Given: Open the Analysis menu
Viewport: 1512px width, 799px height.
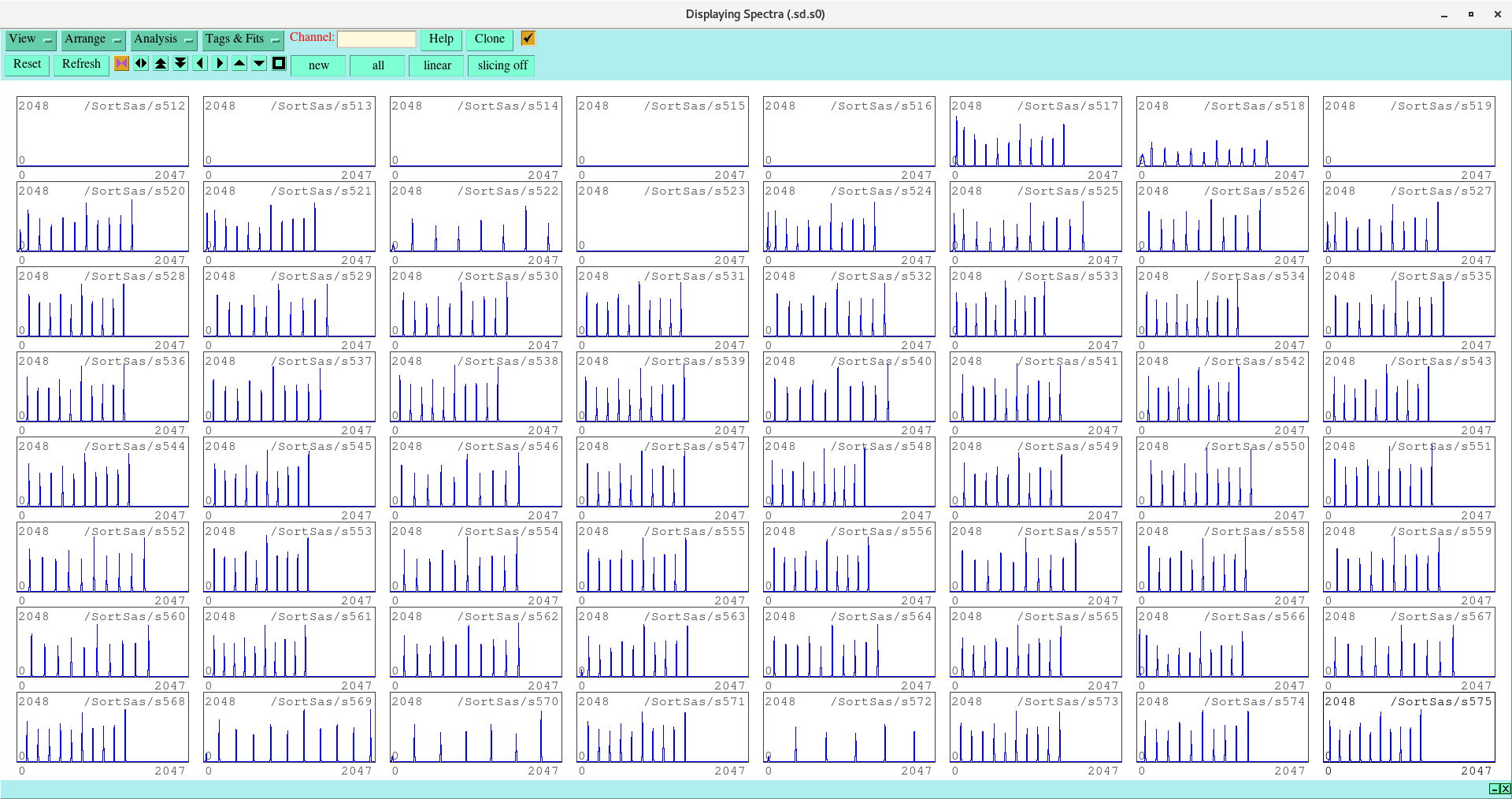Looking at the screenshot, I should pyautogui.click(x=164, y=39).
